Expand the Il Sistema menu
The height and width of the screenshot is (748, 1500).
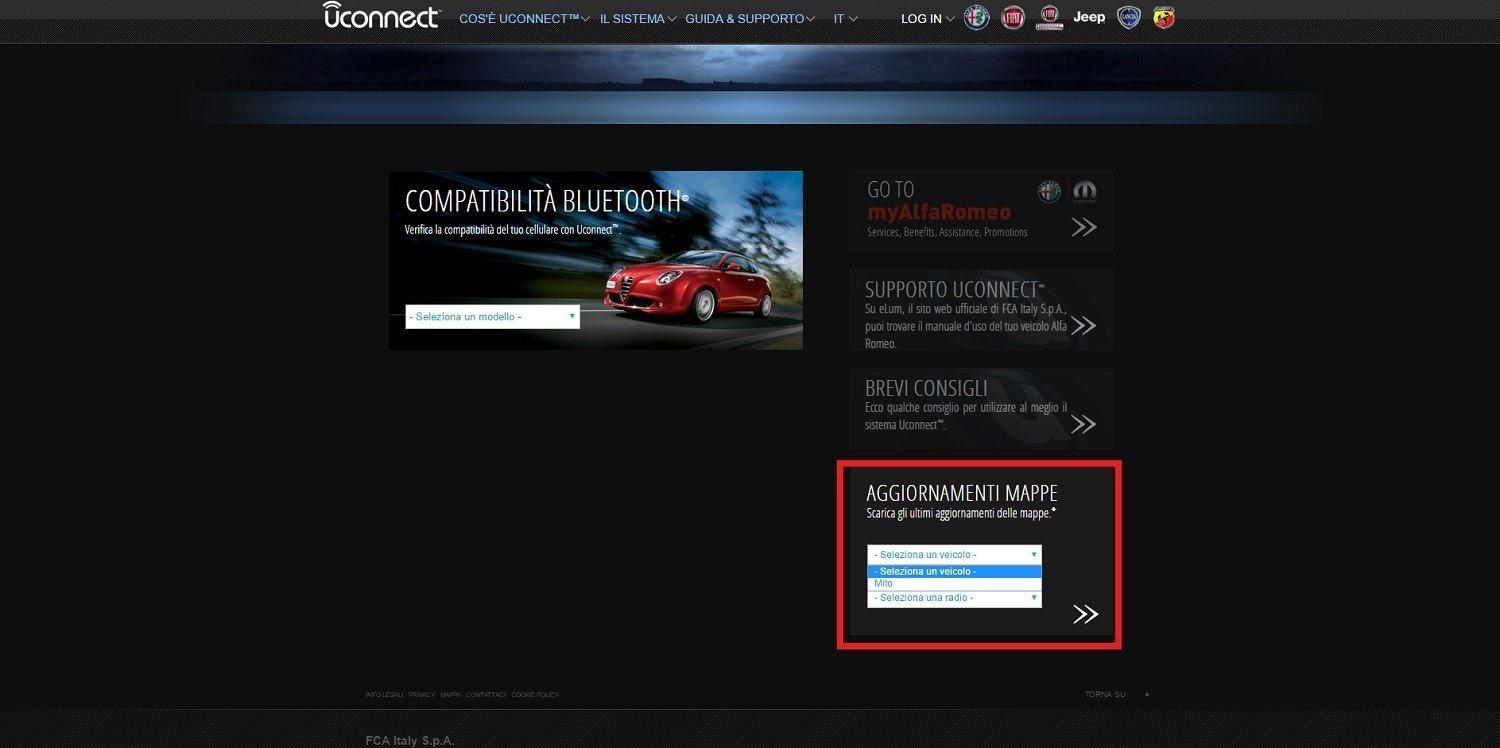coord(638,19)
